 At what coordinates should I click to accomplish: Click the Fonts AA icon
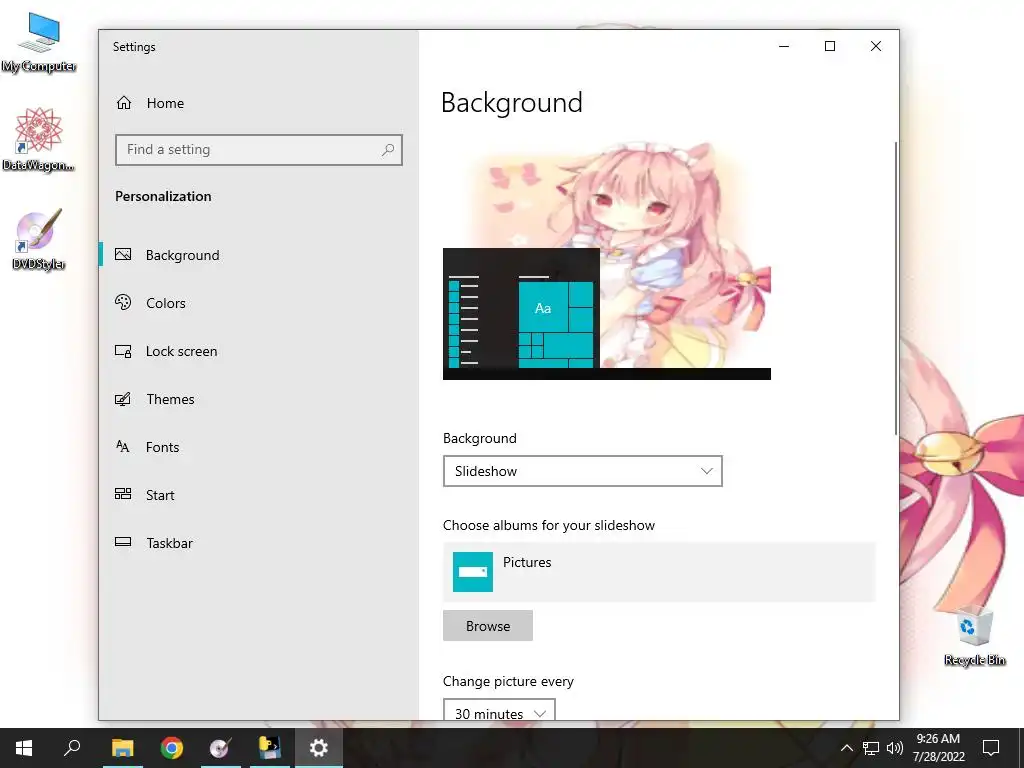click(x=123, y=446)
